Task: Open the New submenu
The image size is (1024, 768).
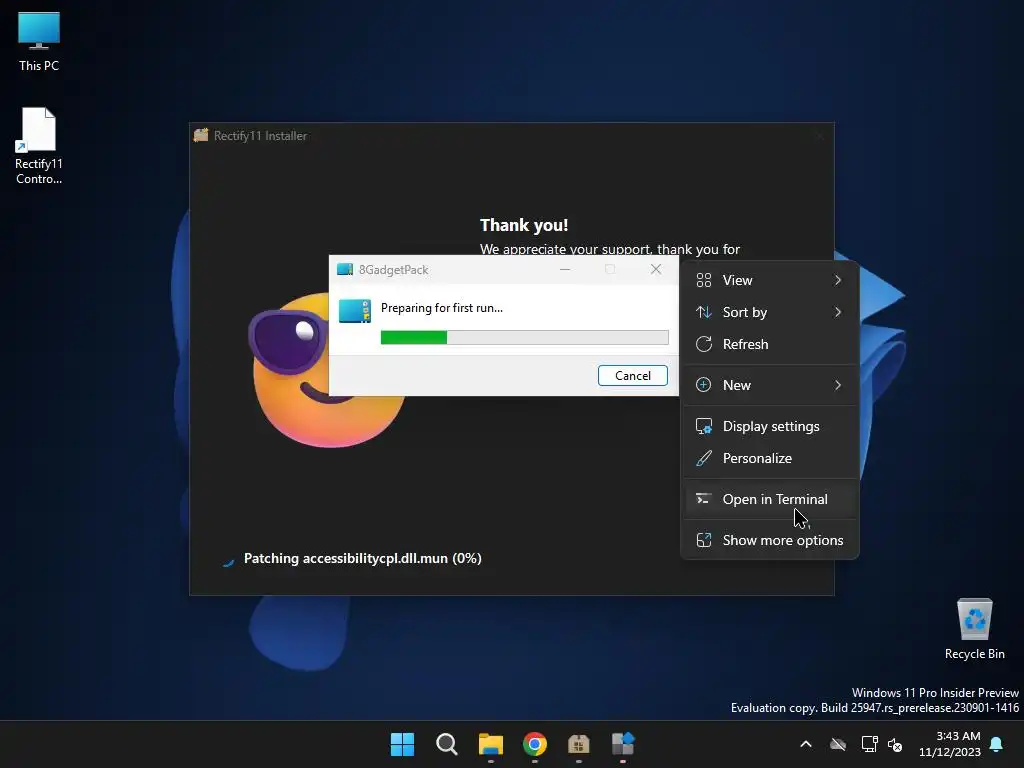Action: 769,385
